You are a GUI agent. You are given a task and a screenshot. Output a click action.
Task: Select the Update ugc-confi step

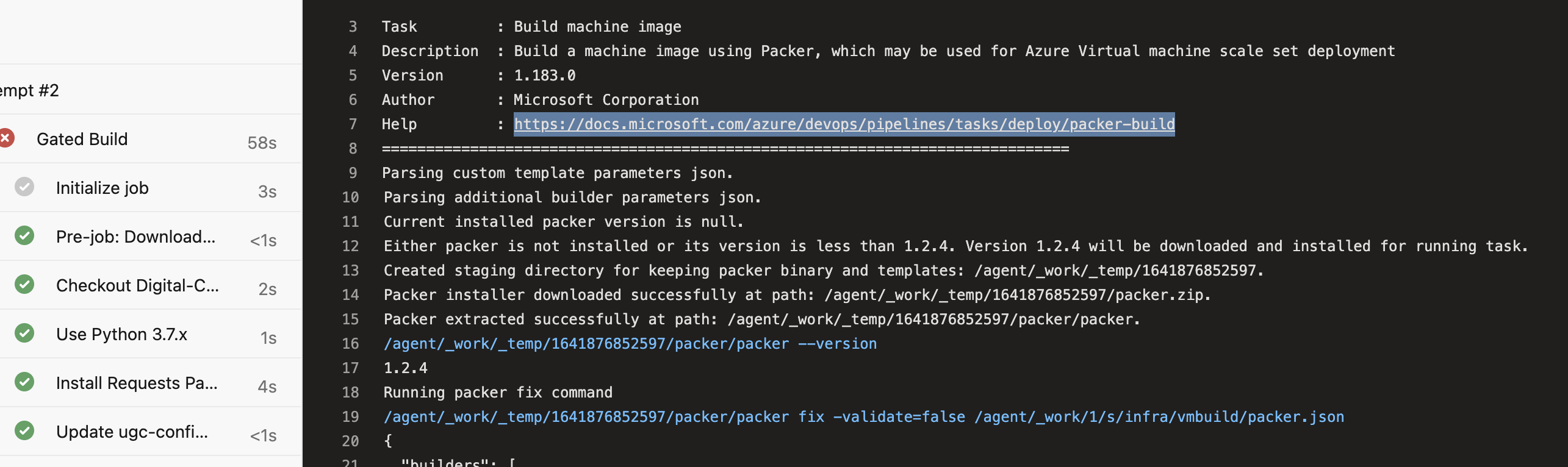tap(132, 432)
